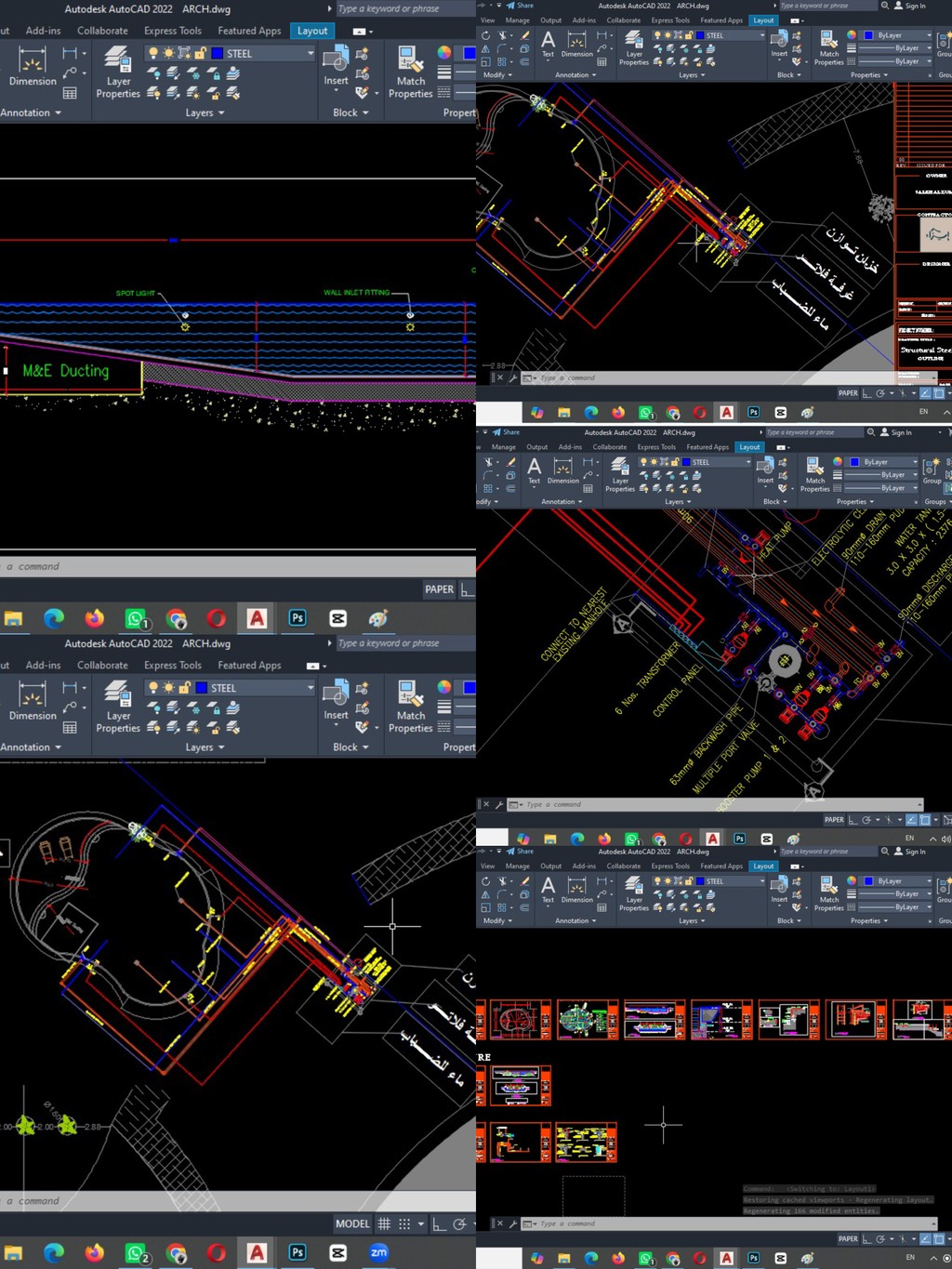
Task: Open Manage tab in HEAT PUMP detail window
Action: coord(503,447)
